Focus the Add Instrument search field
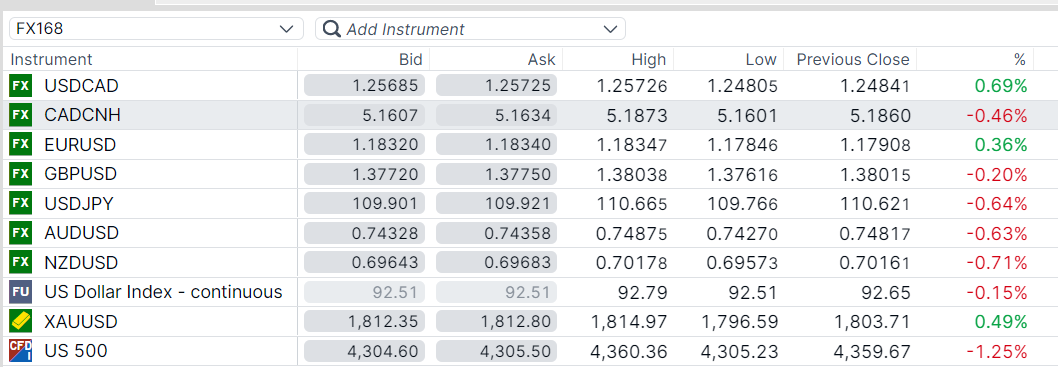This screenshot has height=367, width=1058. [470, 29]
